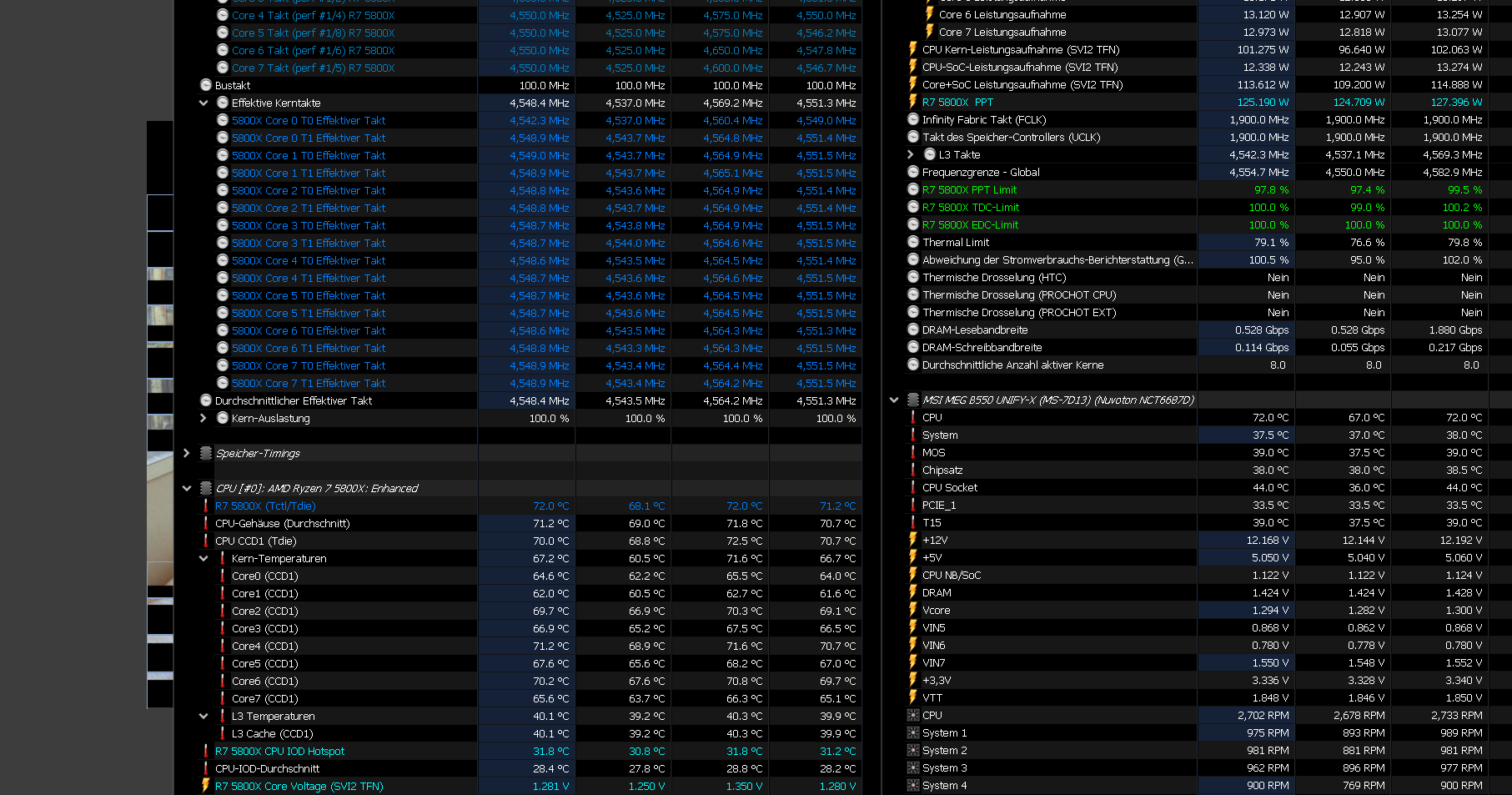Screen dimensions: 1512x795
Task: Collapse the CPU [#0] AMD Ryzen 7 5800X Enhanced section
Action: tap(187, 489)
